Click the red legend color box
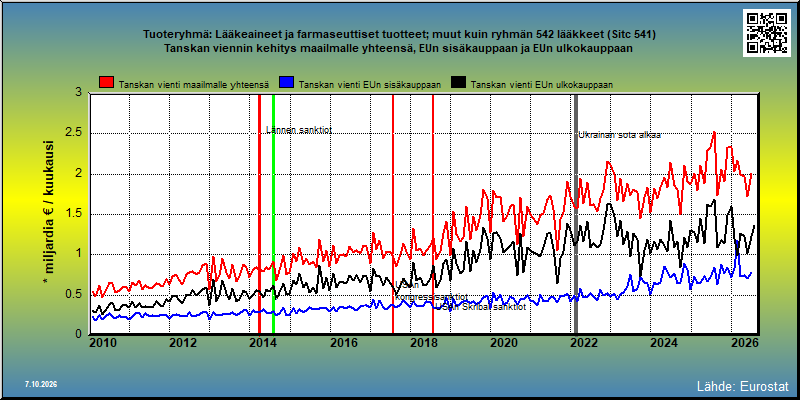This screenshot has width=800, height=400. click(107, 83)
